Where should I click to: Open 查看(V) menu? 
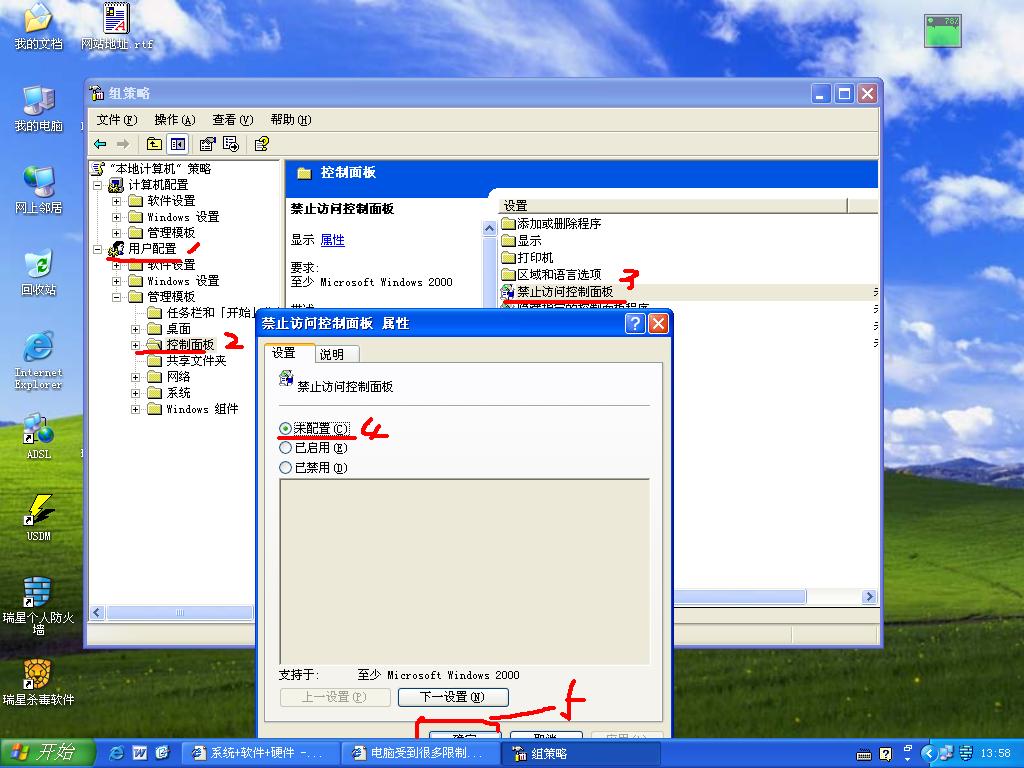[x=232, y=120]
